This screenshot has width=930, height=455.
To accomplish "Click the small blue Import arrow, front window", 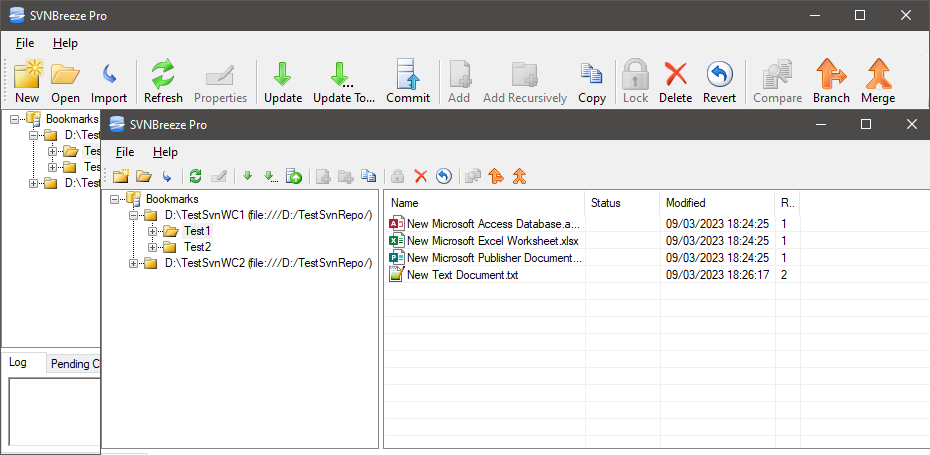I will point(167,176).
